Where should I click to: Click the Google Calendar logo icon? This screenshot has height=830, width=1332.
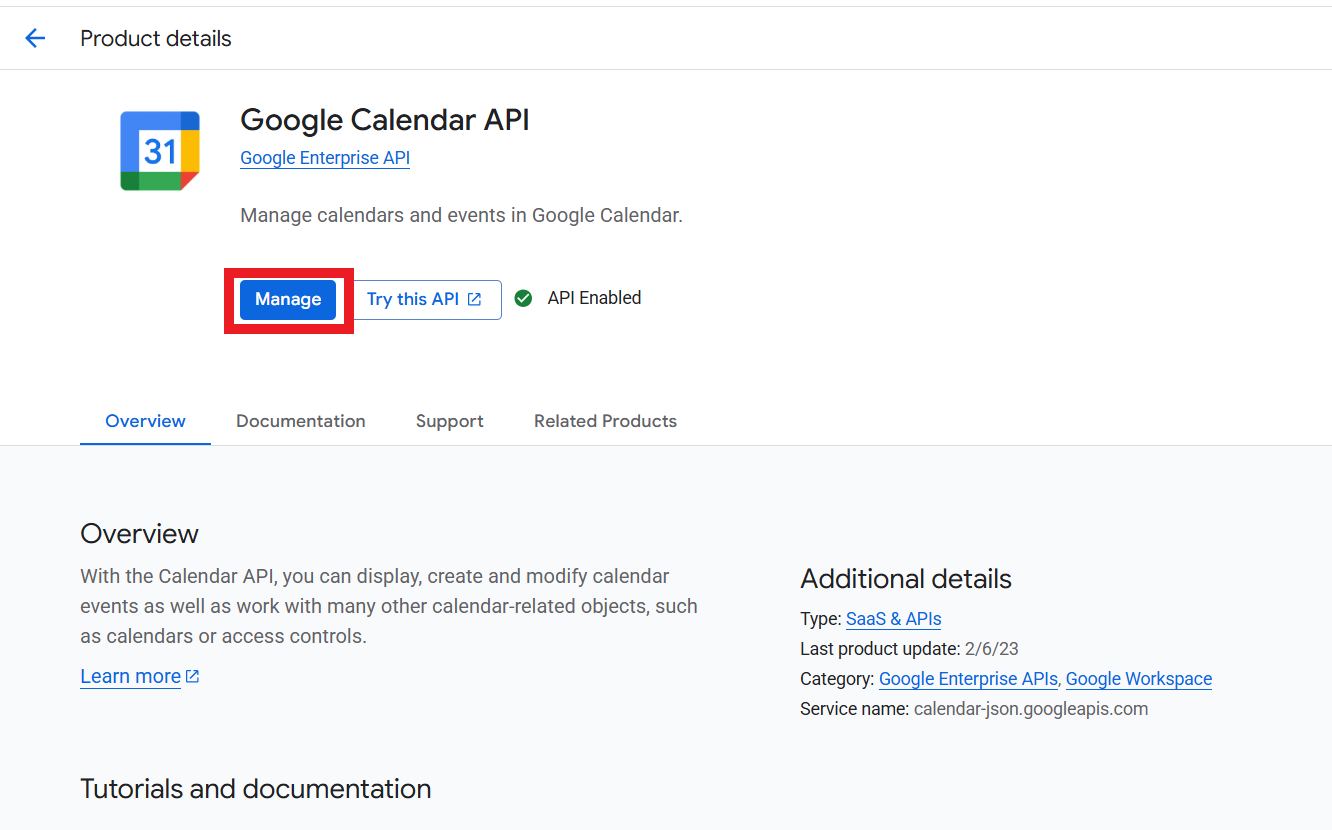tap(160, 151)
